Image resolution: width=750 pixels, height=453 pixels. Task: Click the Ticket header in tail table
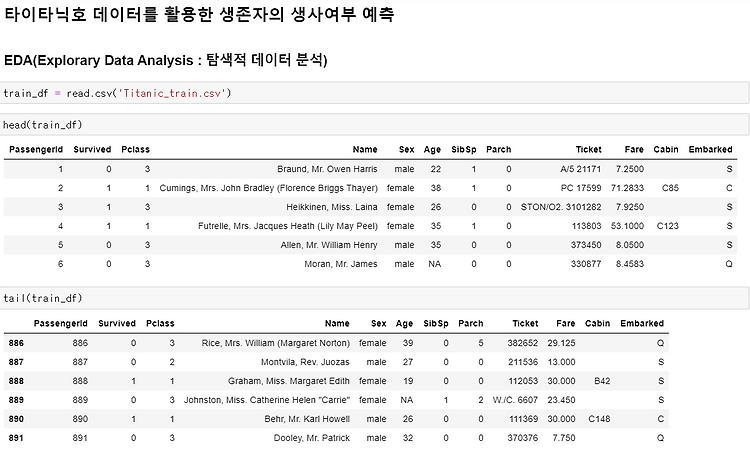pos(525,323)
